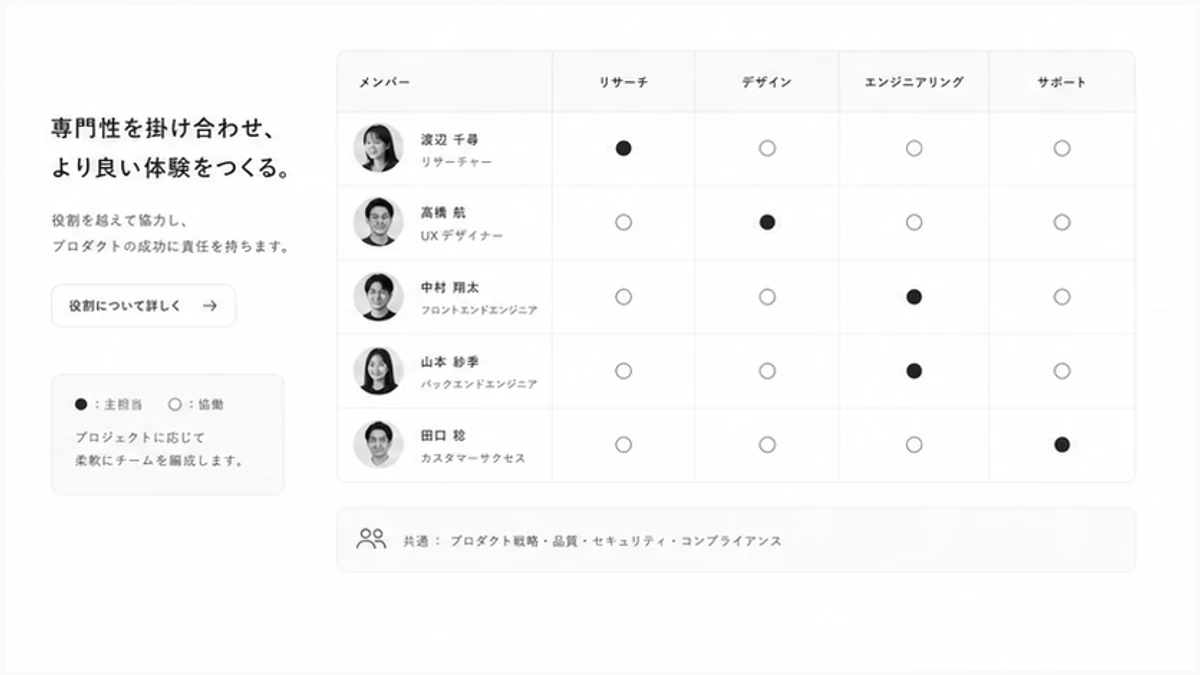1200x675 pixels.
Task: Click 田口 稔's avatar photo
Action: pyautogui.click(x=378, y=444)
